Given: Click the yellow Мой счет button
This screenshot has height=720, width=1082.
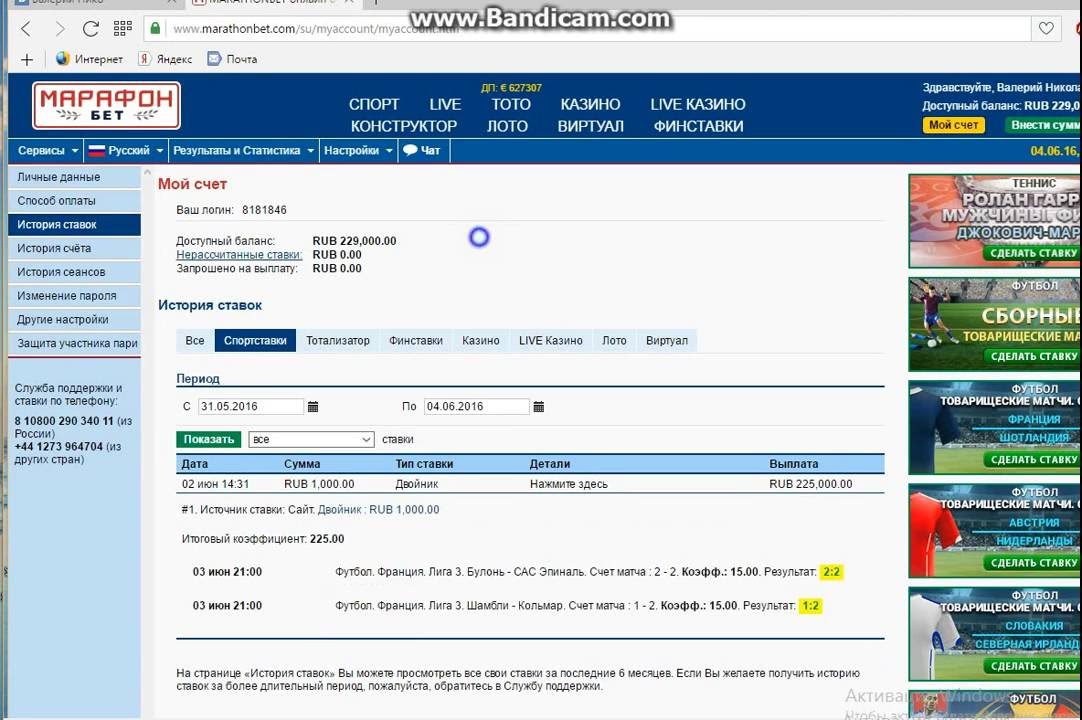Looking at the screenshot, I should click(x=953, y=125).
